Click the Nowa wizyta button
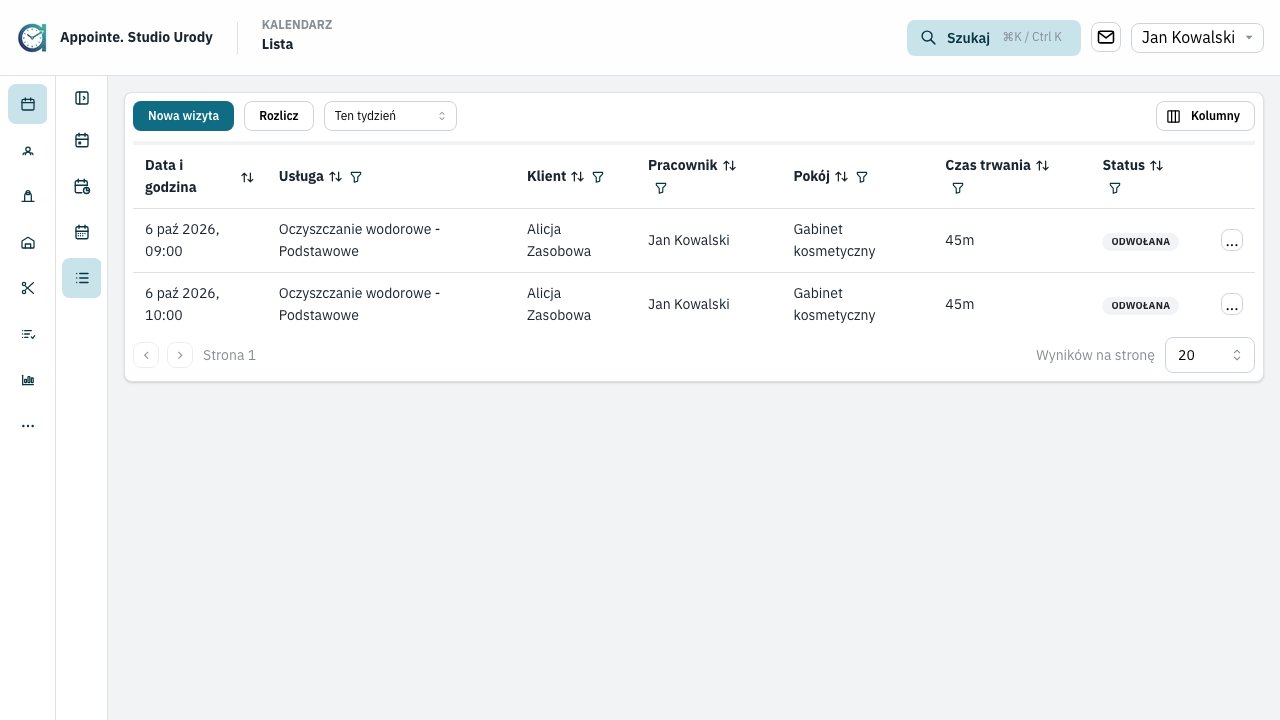This screenshot has width=1280, height=720. point(183,116)
